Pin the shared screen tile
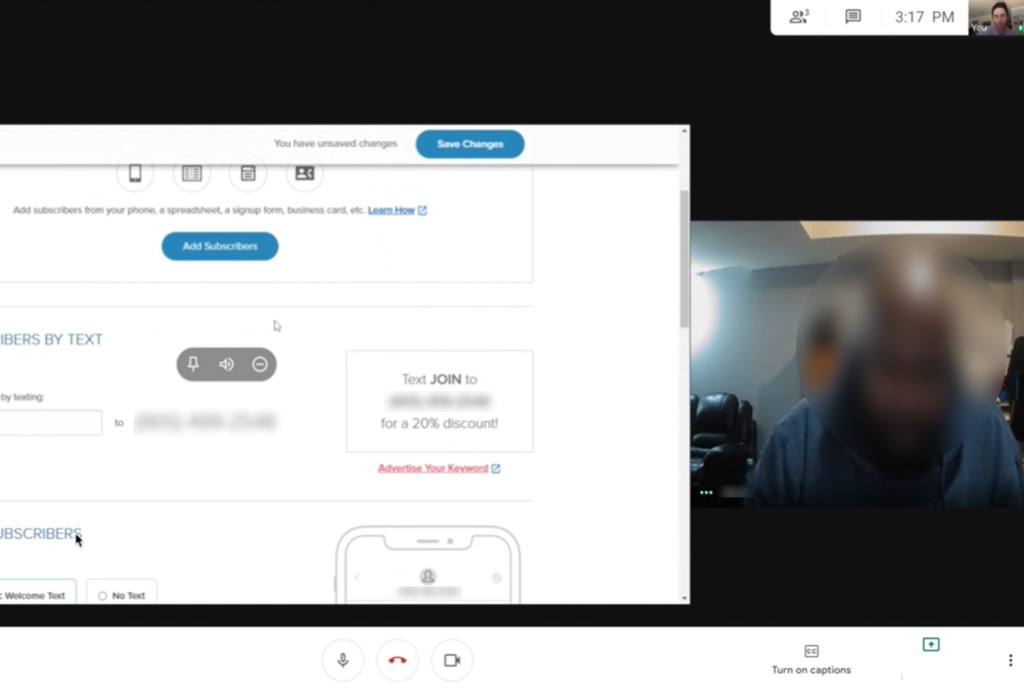This screenshot has height=694, width=1024. click(194, 364)
